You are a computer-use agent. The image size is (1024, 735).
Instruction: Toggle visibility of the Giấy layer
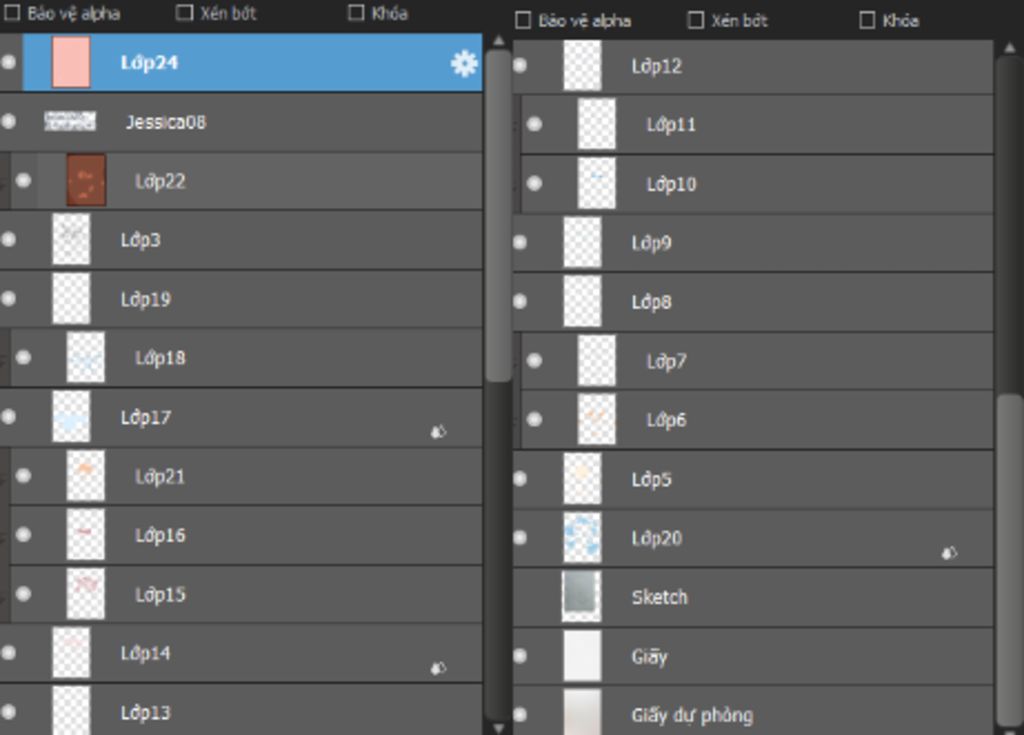click(520, 656)
